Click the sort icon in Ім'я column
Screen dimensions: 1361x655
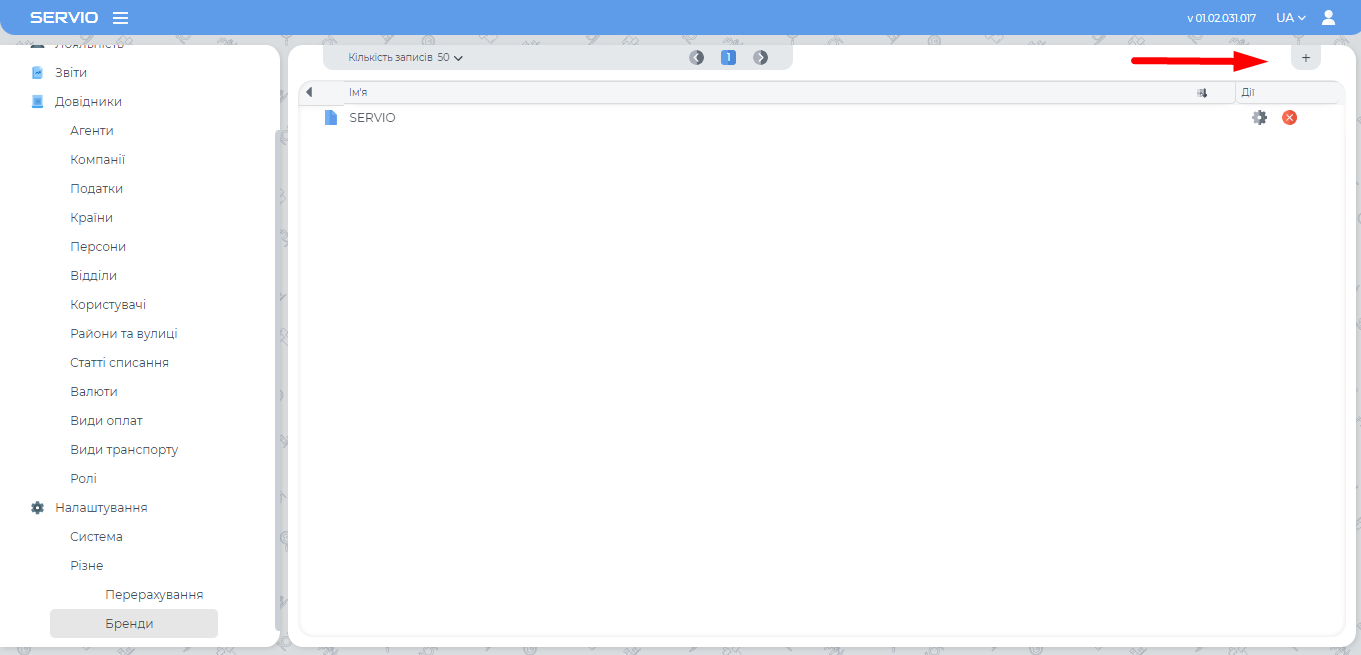click(1202, 93)
